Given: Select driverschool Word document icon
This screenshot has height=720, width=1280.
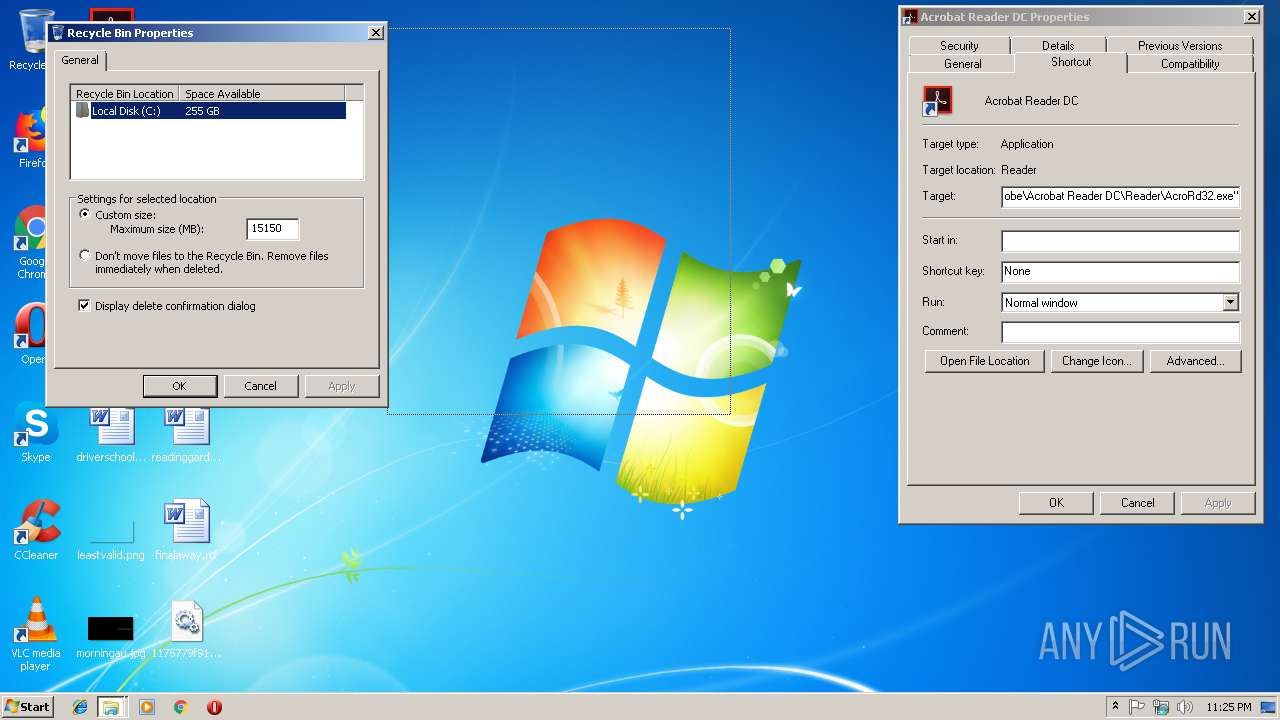Looking at the screenshot, I should 111,432.
